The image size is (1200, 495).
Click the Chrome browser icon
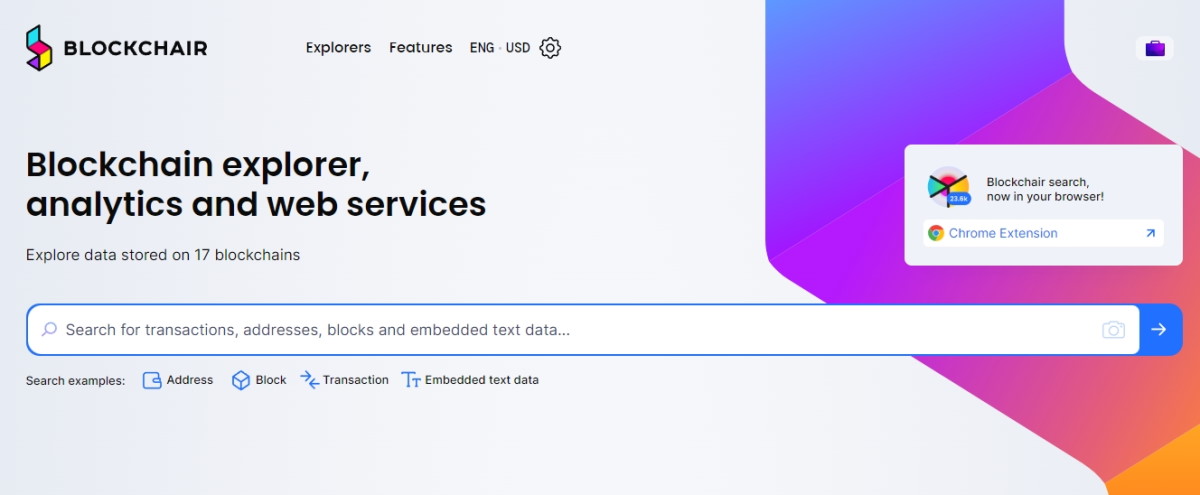[x=936, y=233]
